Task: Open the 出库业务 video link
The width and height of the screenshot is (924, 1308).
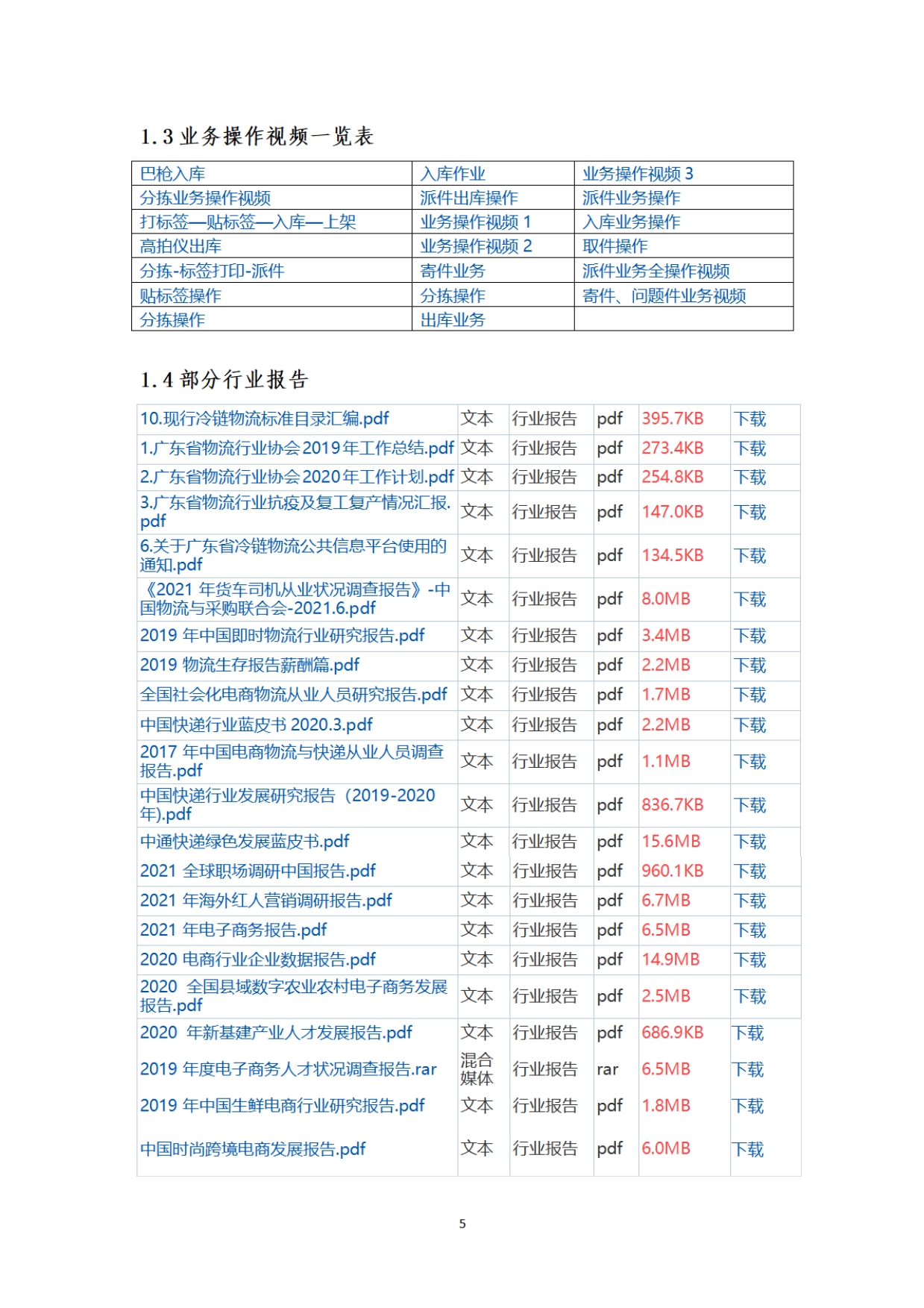Action: pos(453,319)
